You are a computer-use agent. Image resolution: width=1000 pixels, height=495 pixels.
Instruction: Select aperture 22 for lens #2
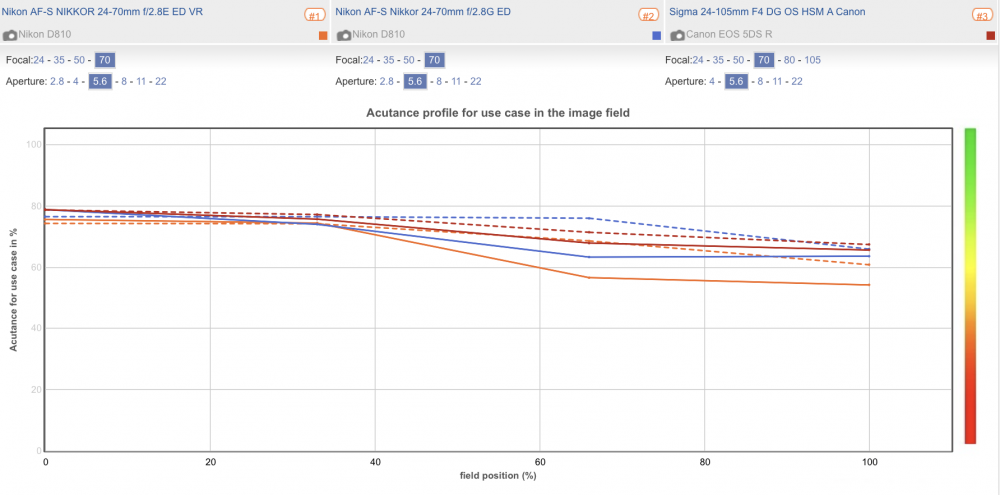(x=476, y=81)
